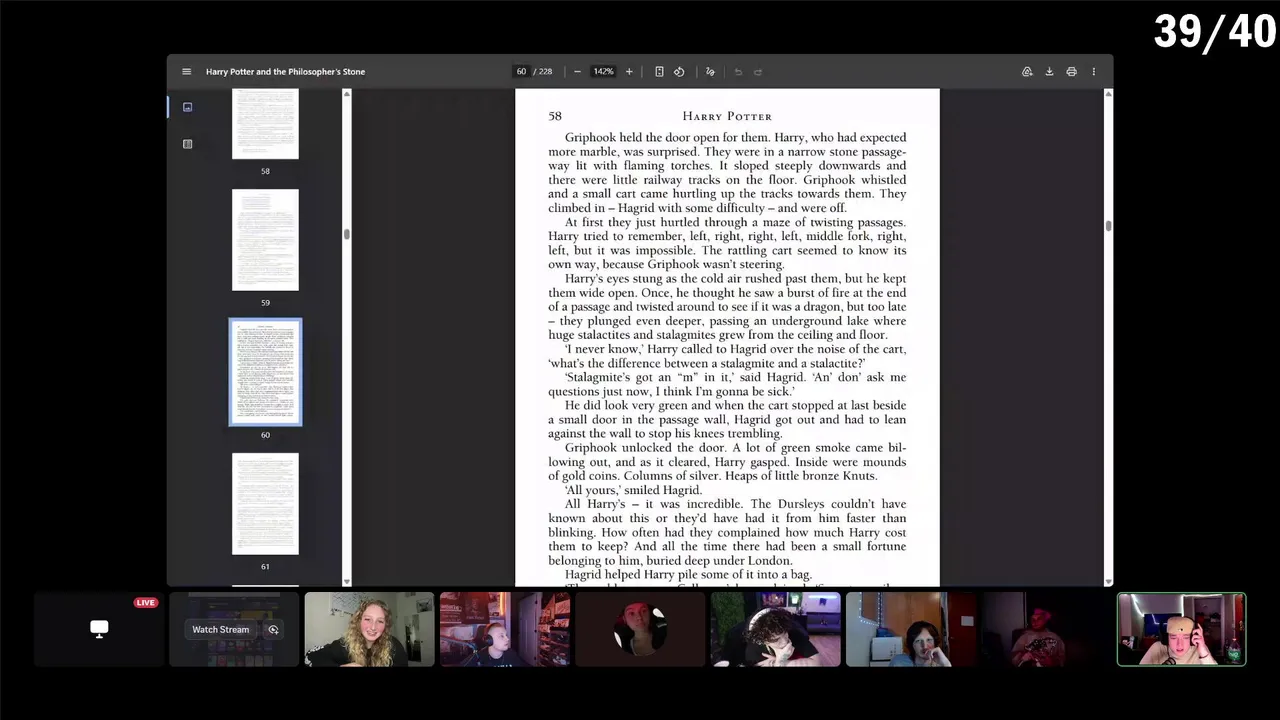Click the redo arrow in the toolbar
Viewport: 1280px width, 720px height.
coord(758,72)
